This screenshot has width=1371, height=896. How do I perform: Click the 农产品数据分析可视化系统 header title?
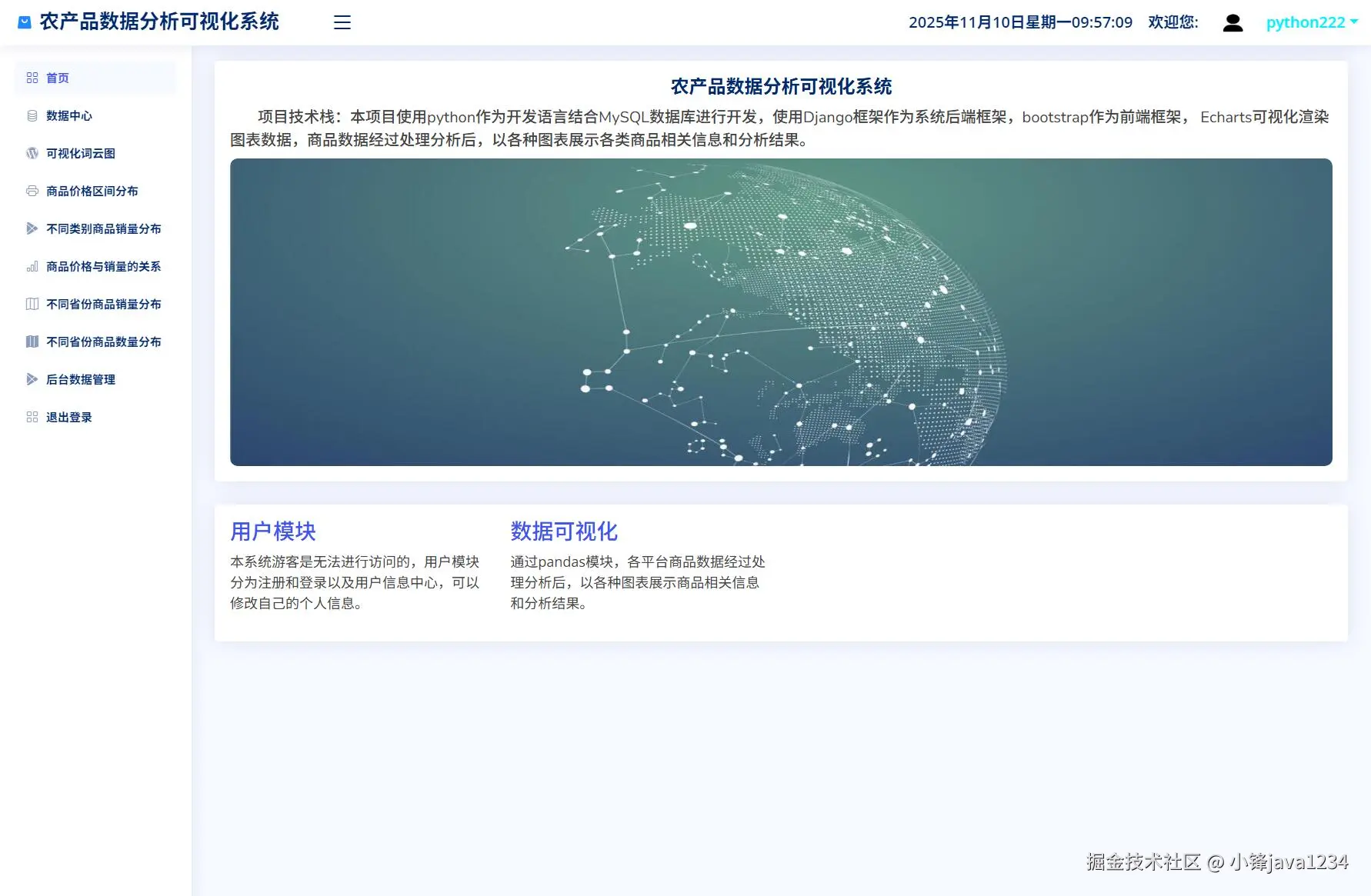click(x=159, y=22)
